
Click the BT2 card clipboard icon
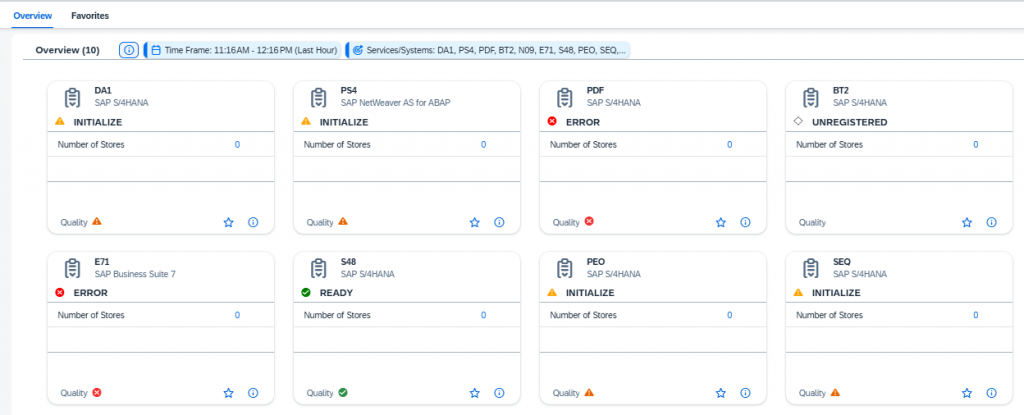pyautogui.click(x=811, y=97)
